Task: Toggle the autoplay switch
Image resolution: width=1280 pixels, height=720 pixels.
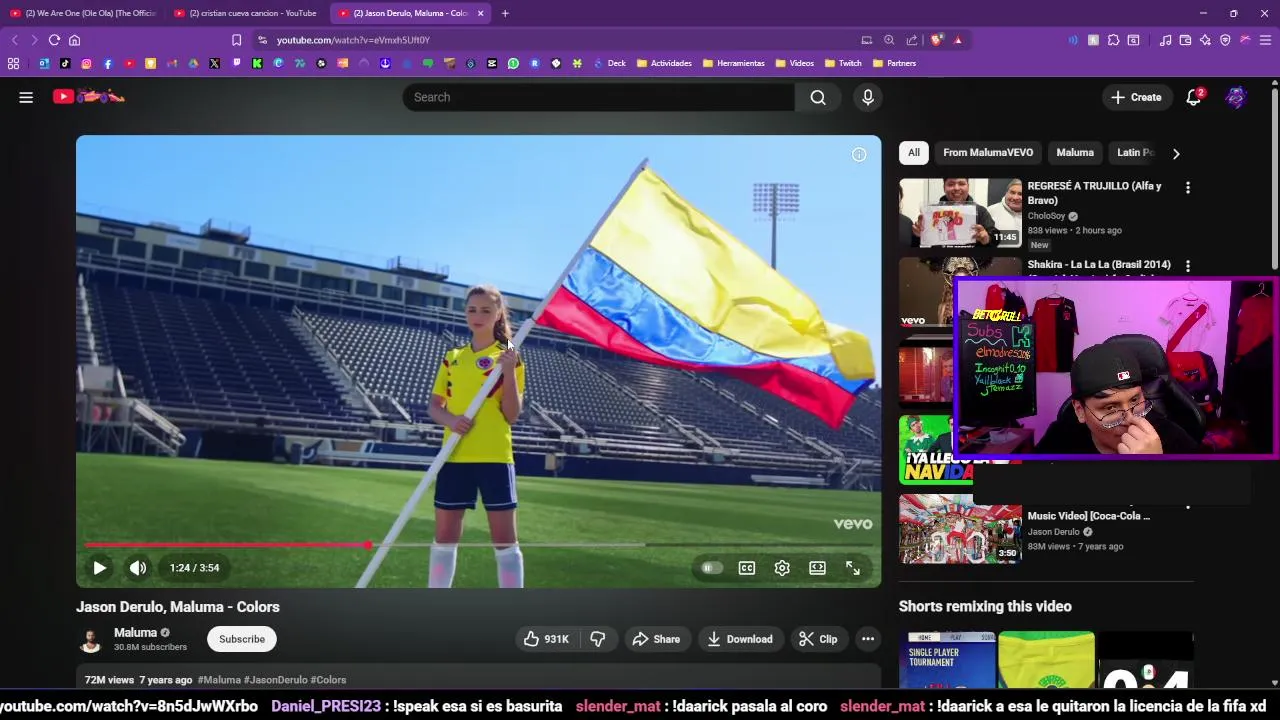Action: point(711,568)
